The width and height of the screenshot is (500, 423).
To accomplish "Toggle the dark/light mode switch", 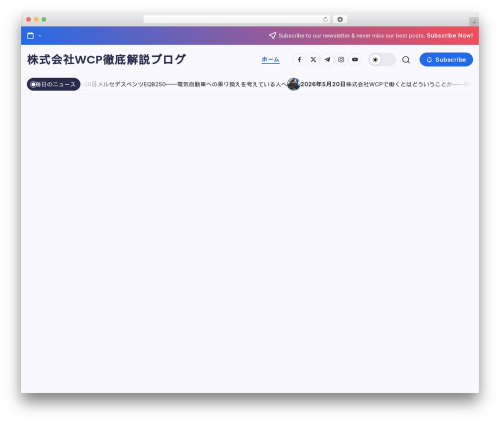I will (382, 60).
